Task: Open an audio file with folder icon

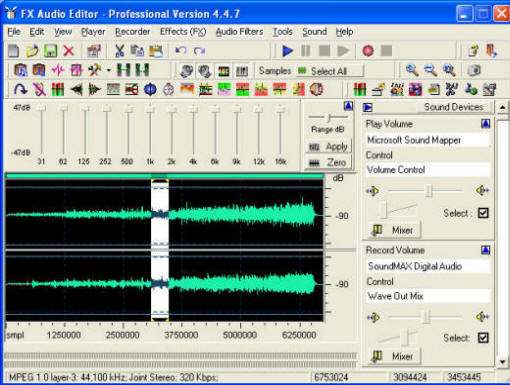Action: [32, 51]
